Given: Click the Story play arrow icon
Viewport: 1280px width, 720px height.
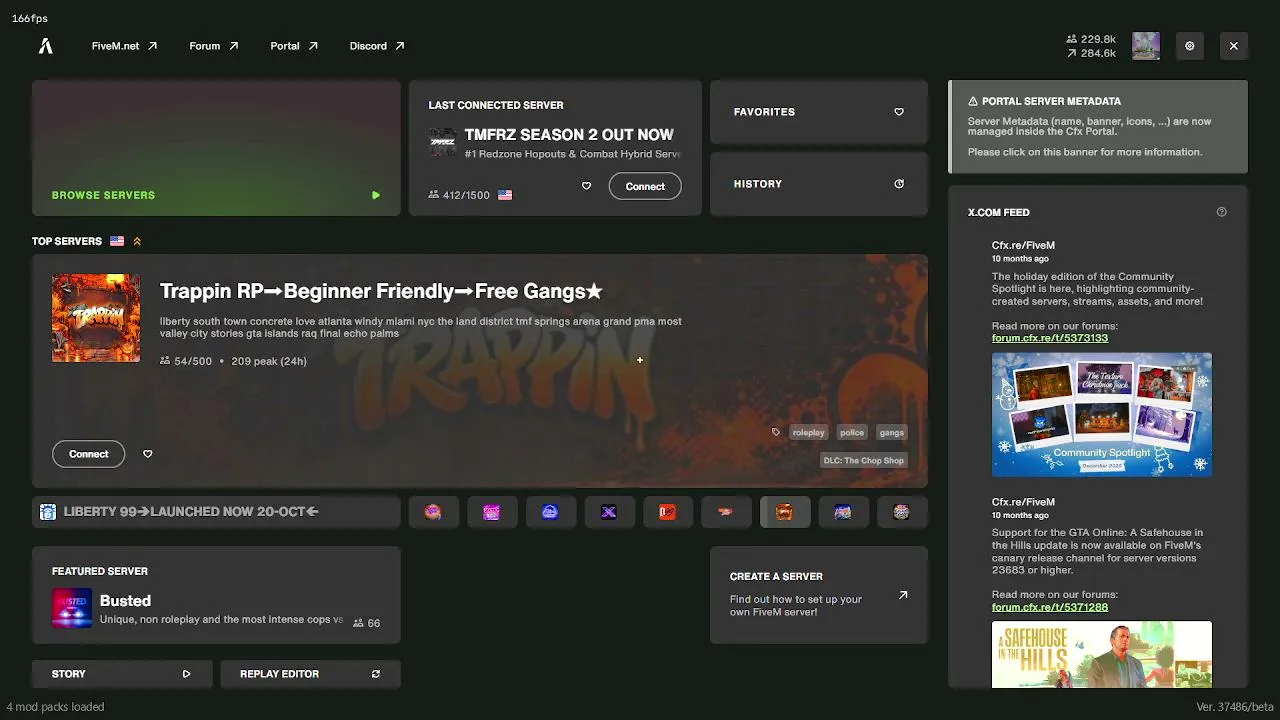Looking at the screenshot, I should point(186,674).
